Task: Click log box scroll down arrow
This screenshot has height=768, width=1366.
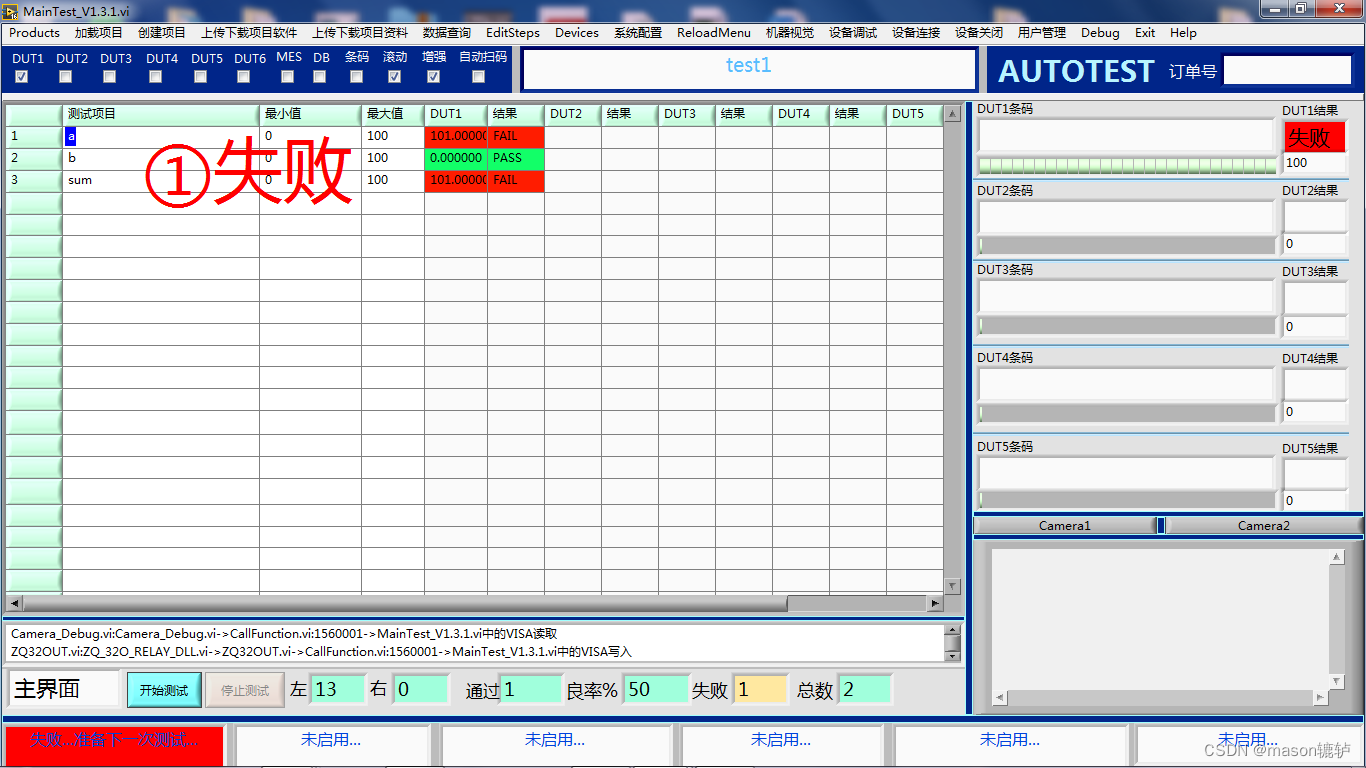Action: pyautogui.click(x=953, y=655)
